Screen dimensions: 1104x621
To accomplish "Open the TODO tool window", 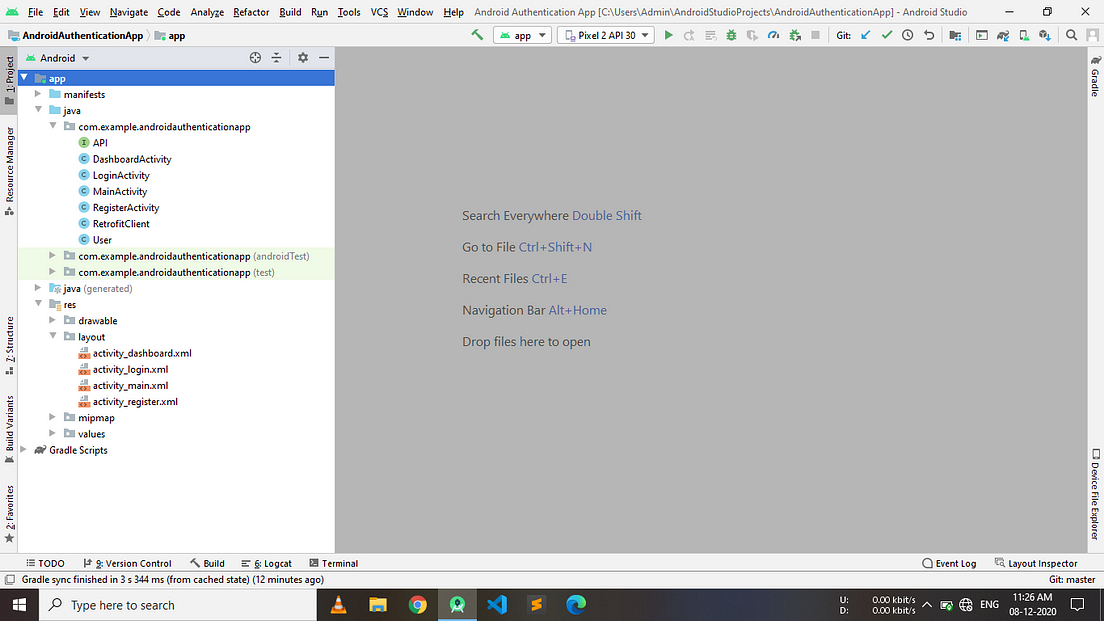I will (46, 563).
